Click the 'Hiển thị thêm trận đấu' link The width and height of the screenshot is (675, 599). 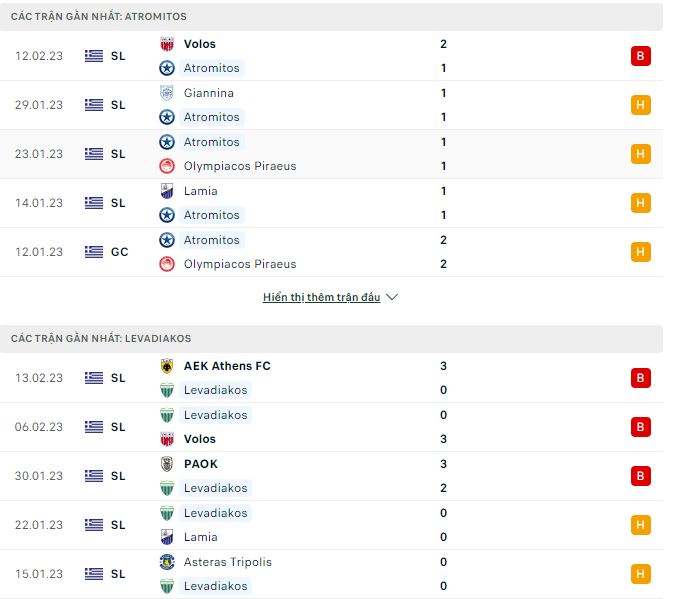[321, 298]
